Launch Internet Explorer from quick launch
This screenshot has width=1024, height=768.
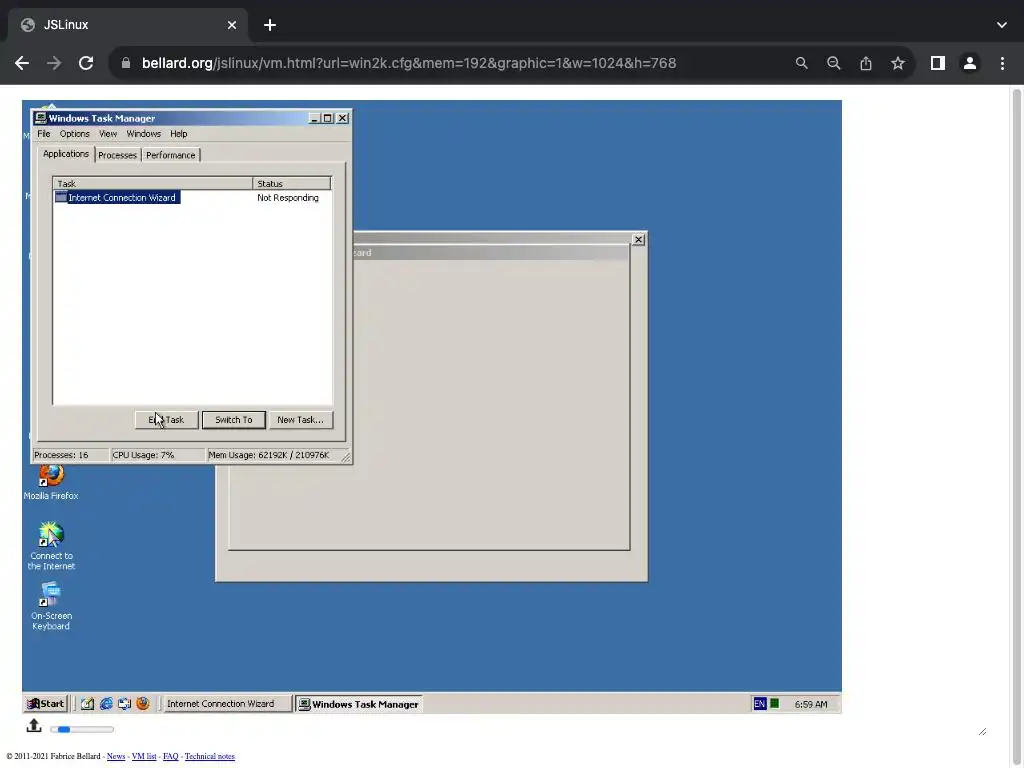(x=106, y=703)
